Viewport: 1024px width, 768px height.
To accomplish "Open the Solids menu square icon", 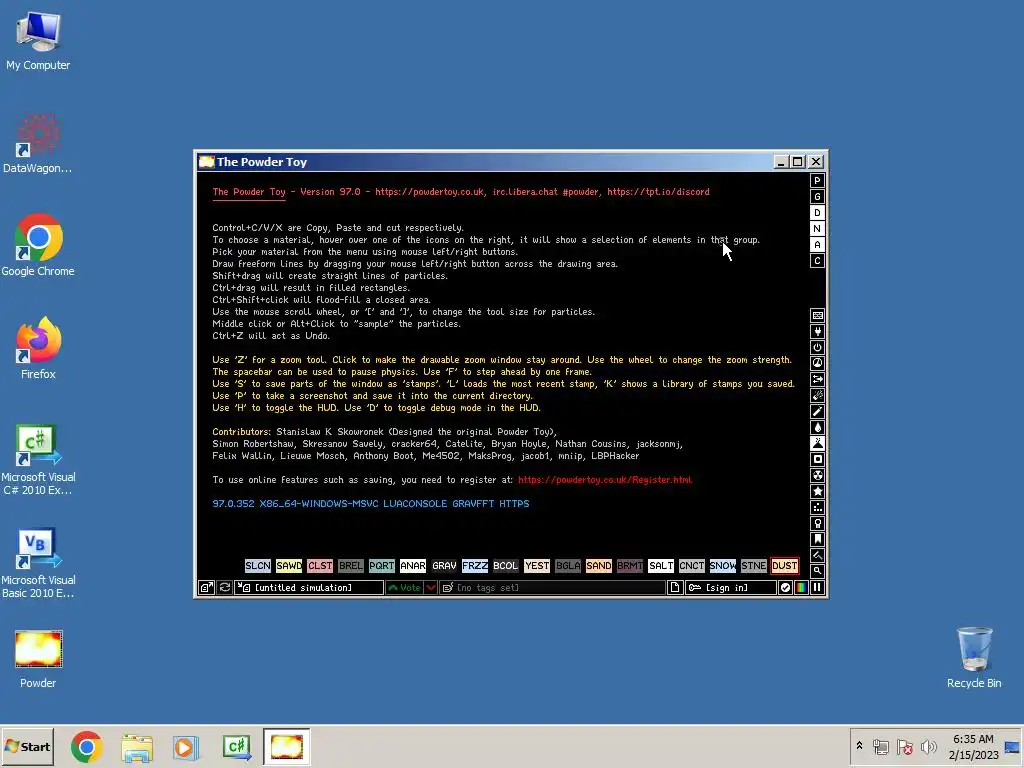I will pyautogui.click(x=817, y=459).
